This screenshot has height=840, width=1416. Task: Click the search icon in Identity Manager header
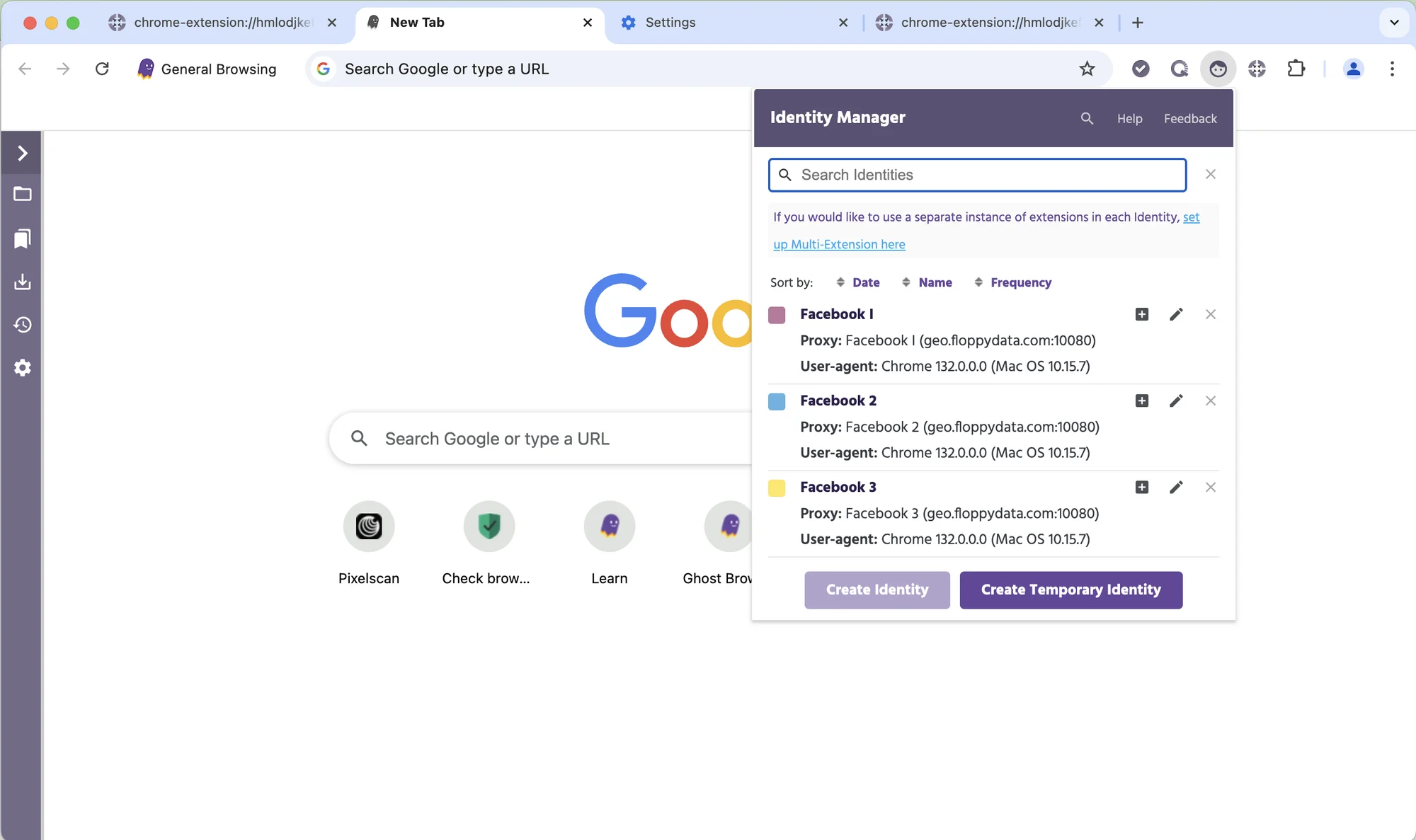1087,118
